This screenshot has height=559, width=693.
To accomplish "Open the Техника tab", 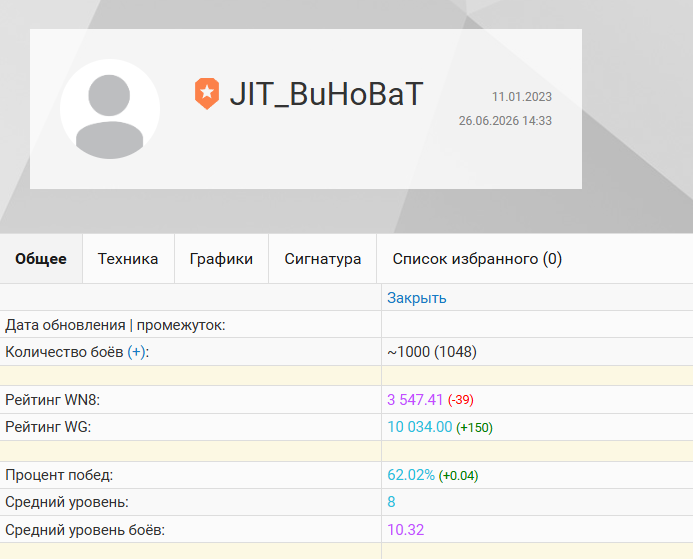I will (128, 259).
